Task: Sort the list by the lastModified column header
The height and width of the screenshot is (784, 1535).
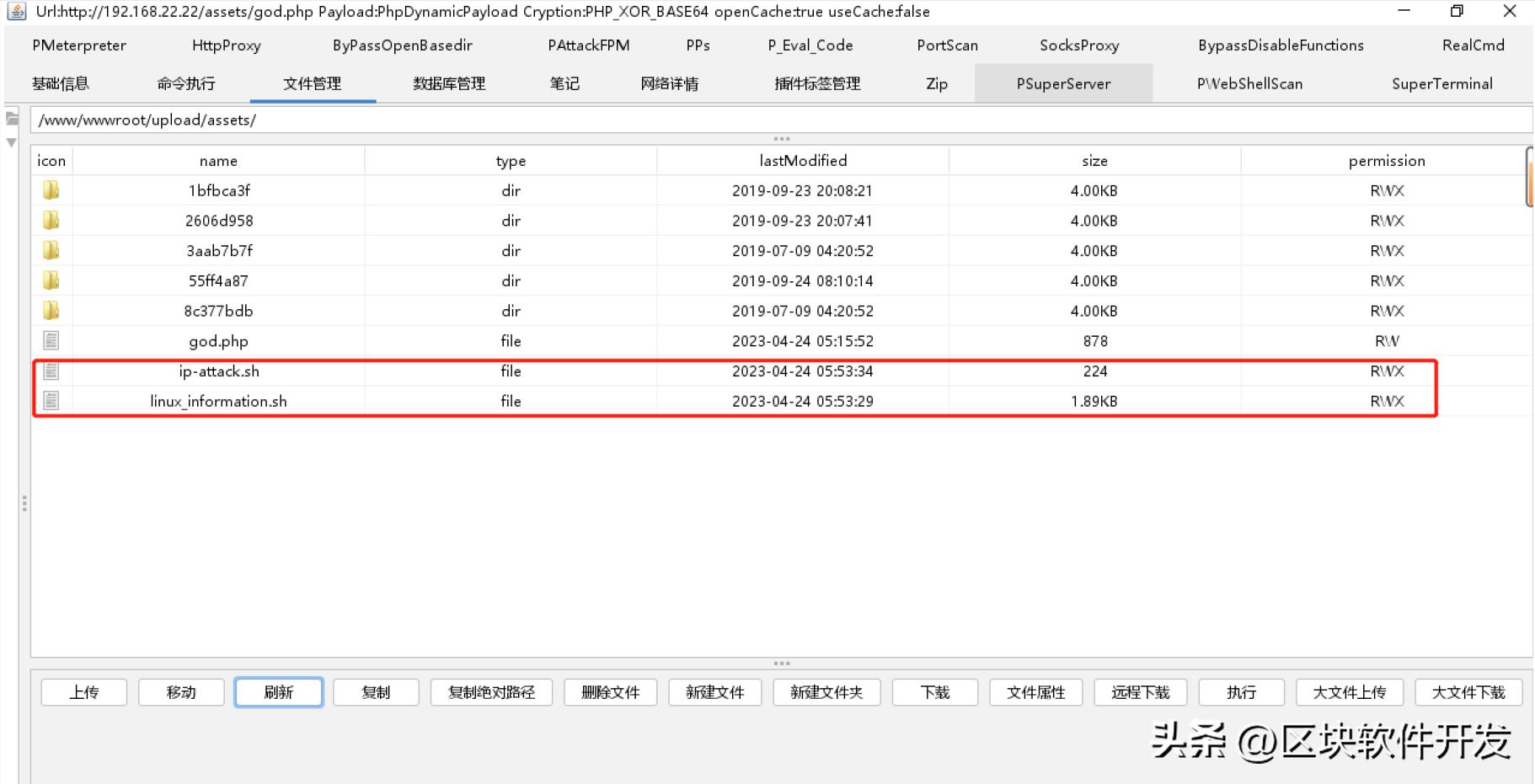Action: 802,161
